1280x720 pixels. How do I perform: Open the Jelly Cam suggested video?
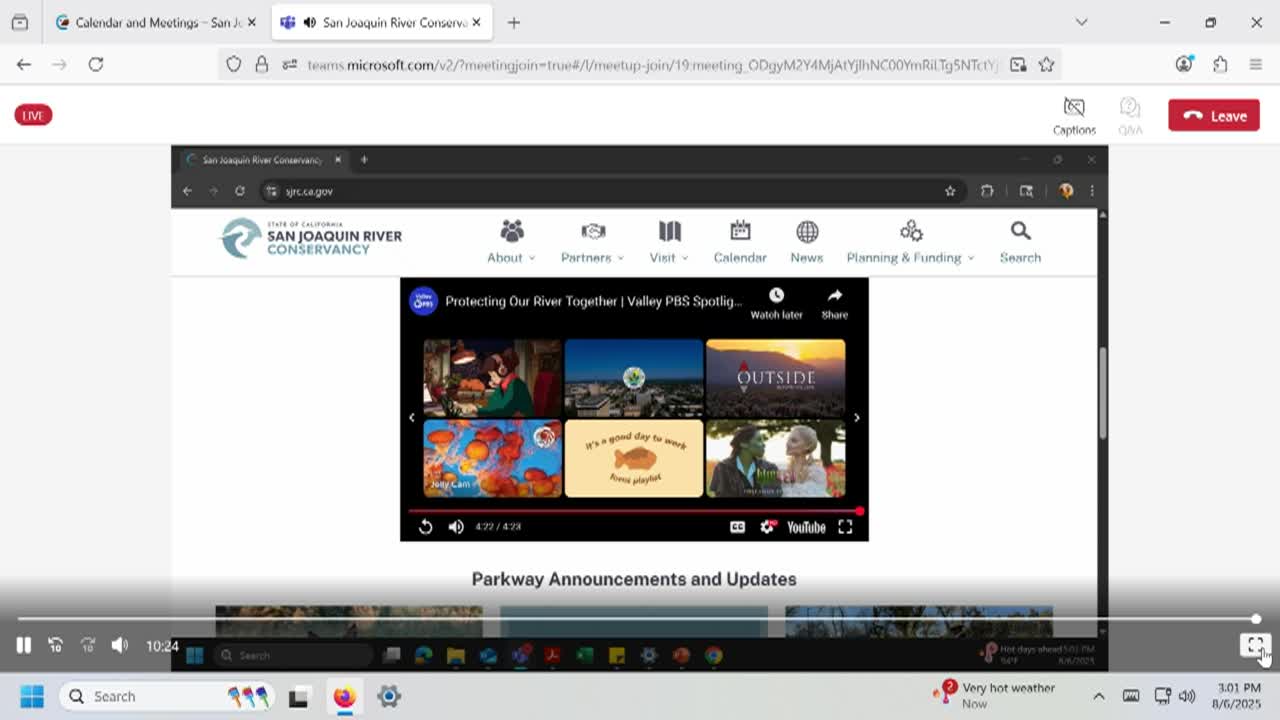point(492,458)
